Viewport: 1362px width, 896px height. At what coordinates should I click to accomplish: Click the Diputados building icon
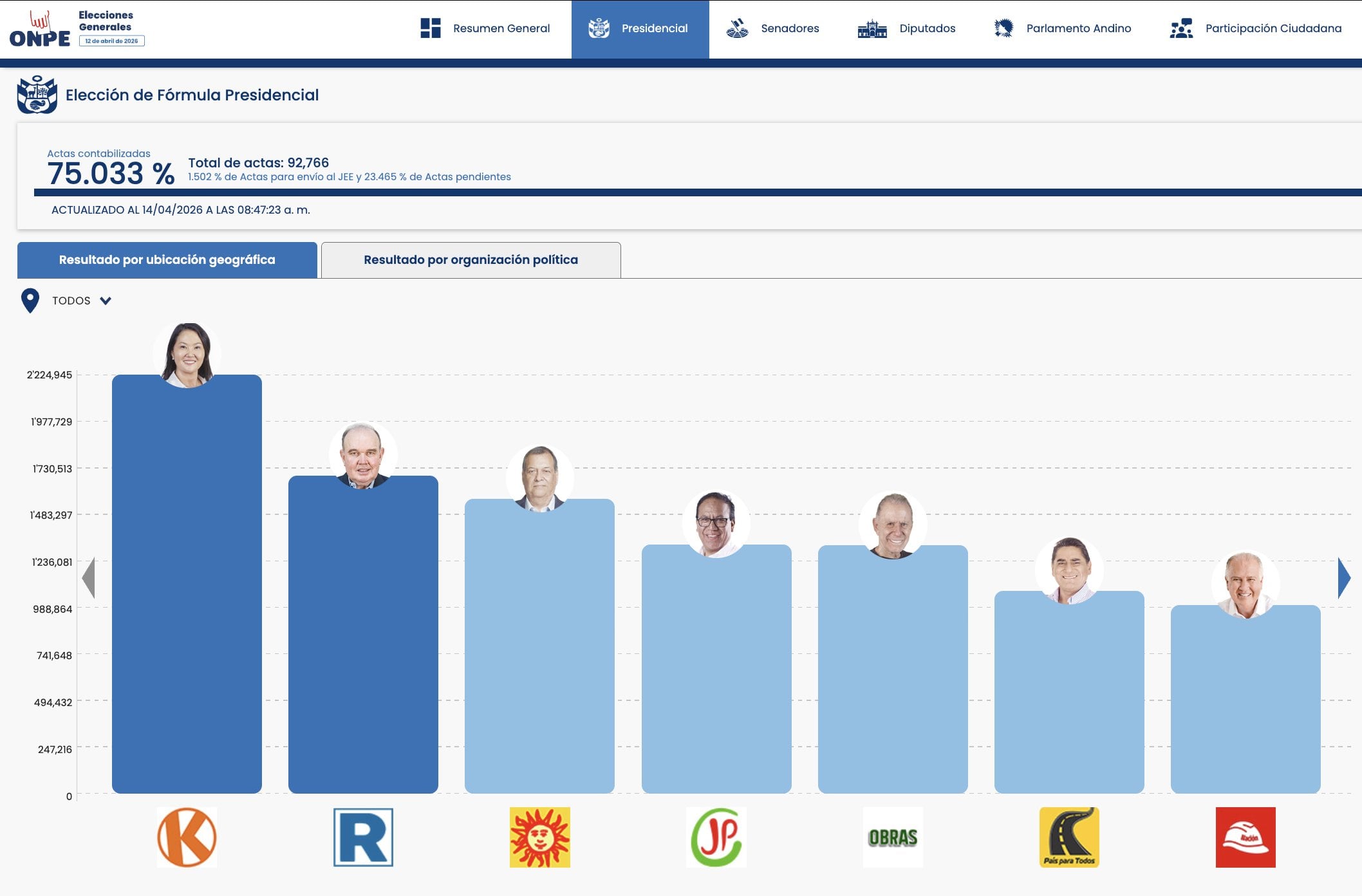(873, 28)
